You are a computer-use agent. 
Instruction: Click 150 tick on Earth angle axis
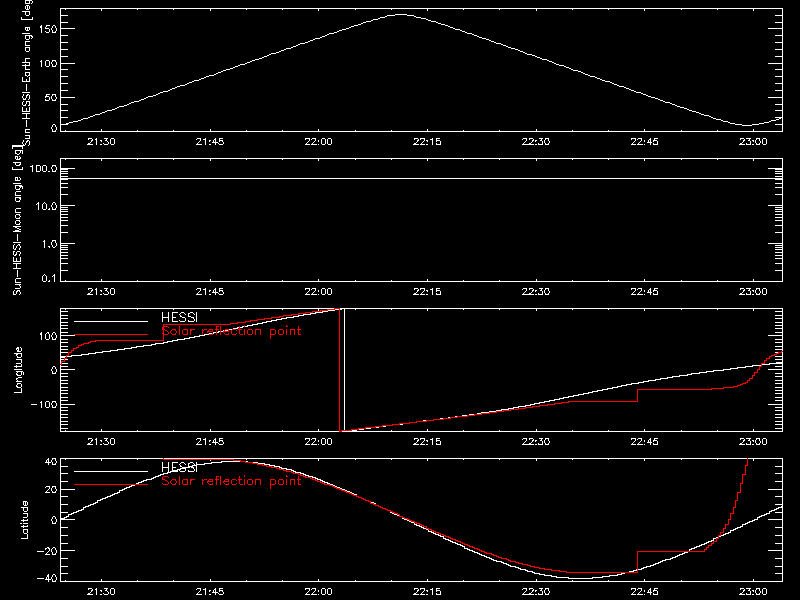pos(47,29)
